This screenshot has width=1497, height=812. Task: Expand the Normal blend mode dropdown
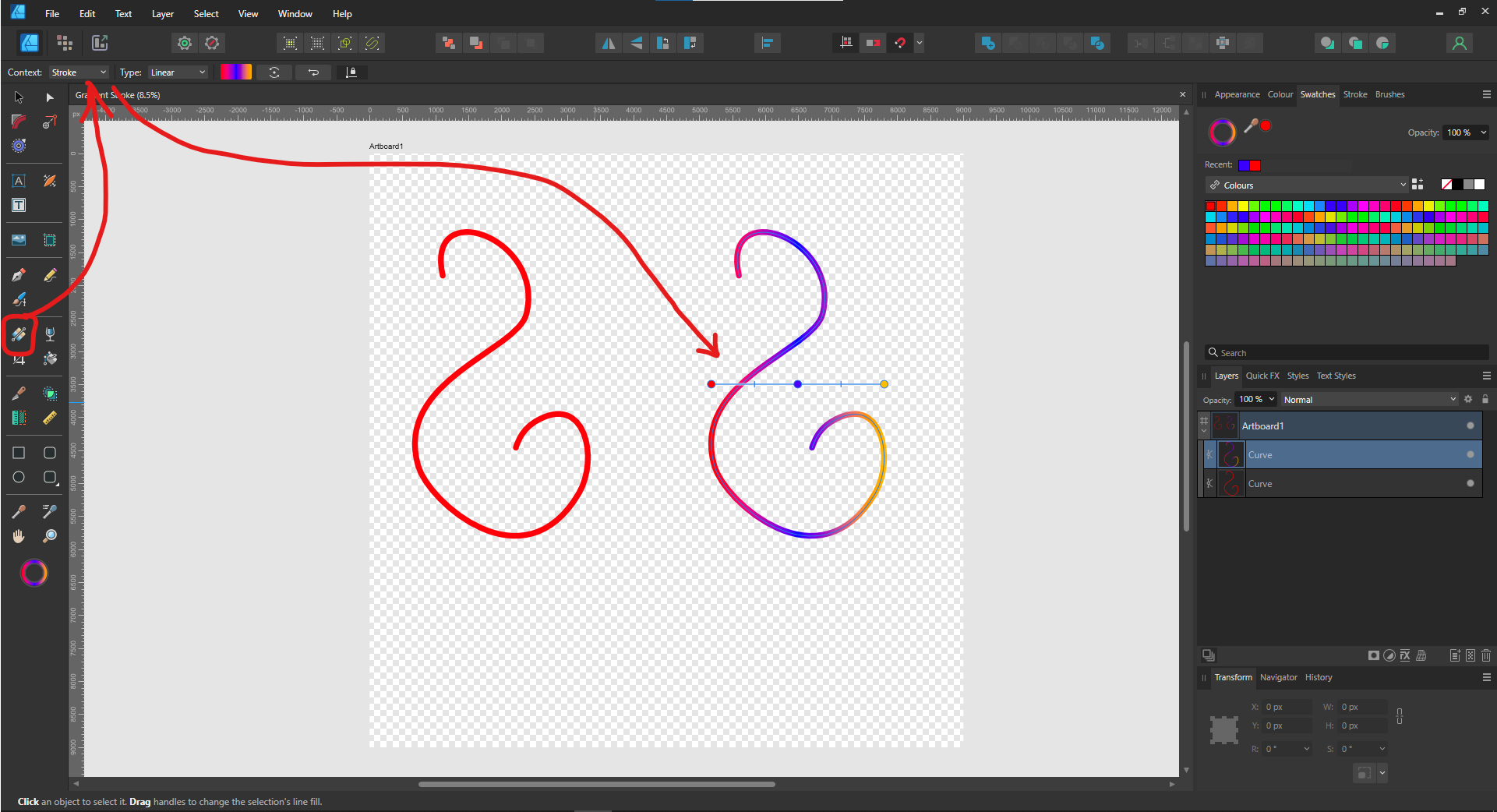click(1368, 399)
